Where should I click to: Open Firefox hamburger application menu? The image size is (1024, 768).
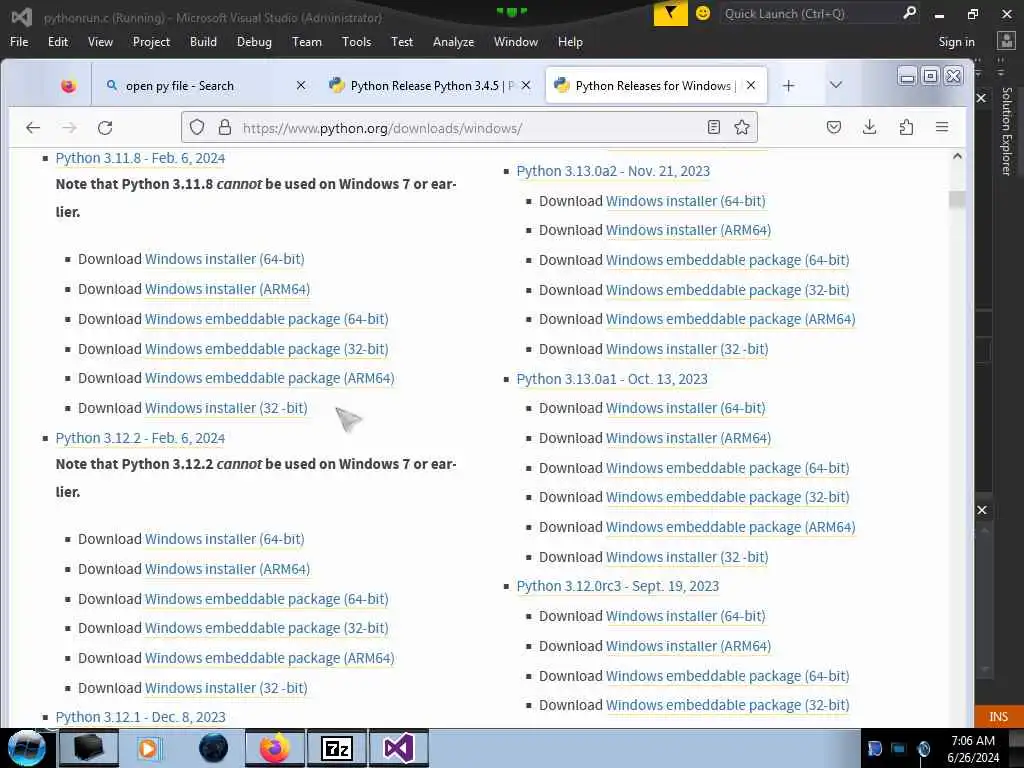pyautogui.click(x=942, y=127)
